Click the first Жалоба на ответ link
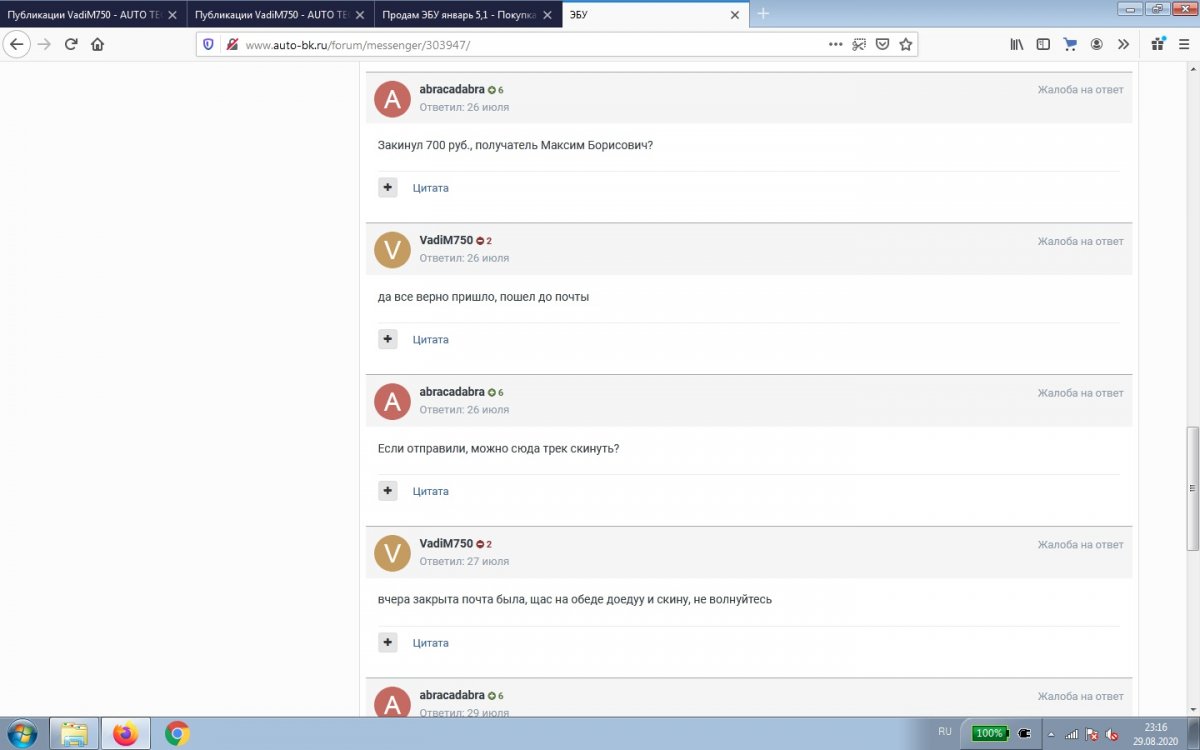1200x750 pixels. click(x=1080, y=90)
